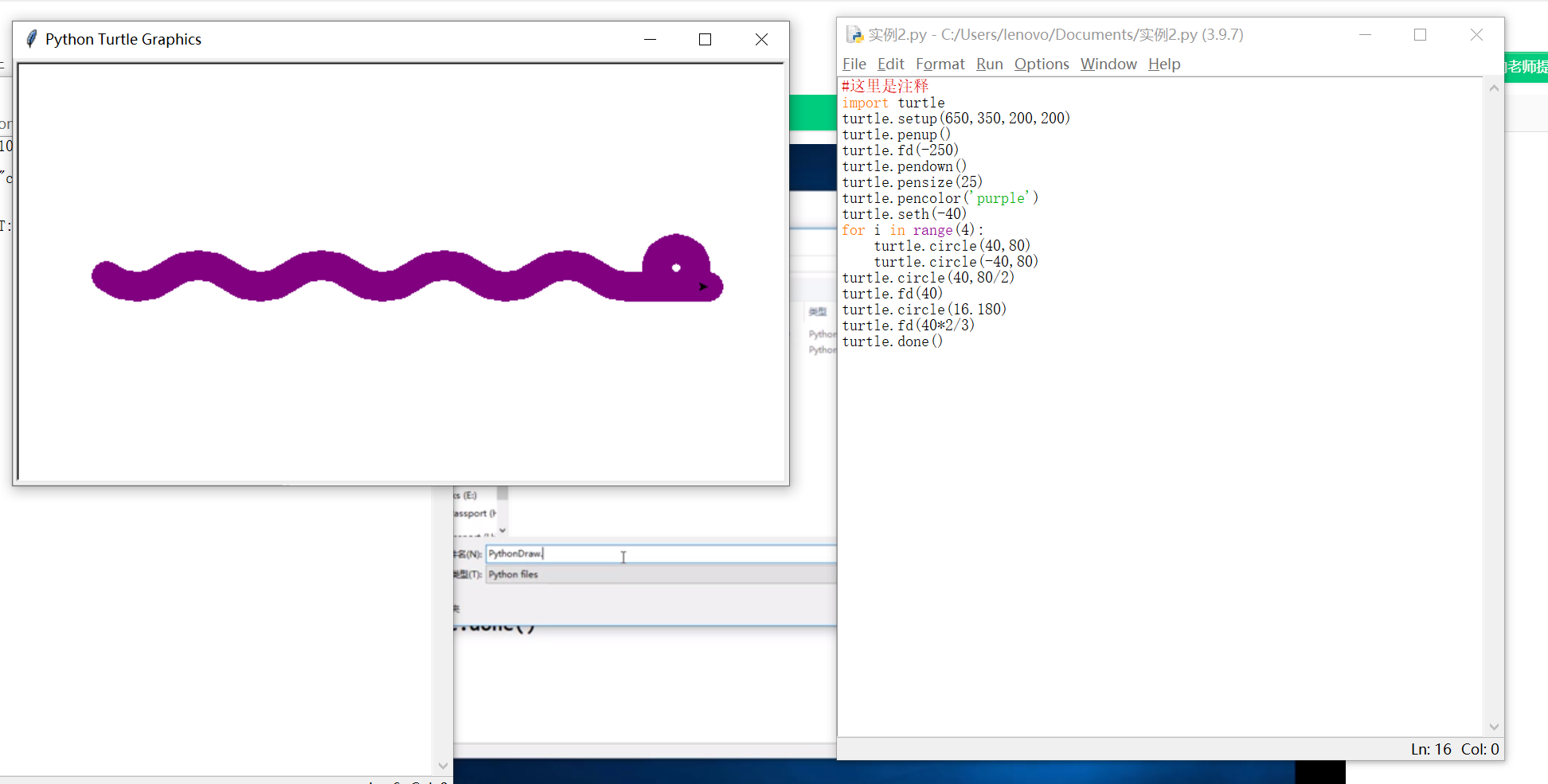Screen dimensions: 1548x784
Task: Open the Format menu in IDLE
Action: point(940,64)
